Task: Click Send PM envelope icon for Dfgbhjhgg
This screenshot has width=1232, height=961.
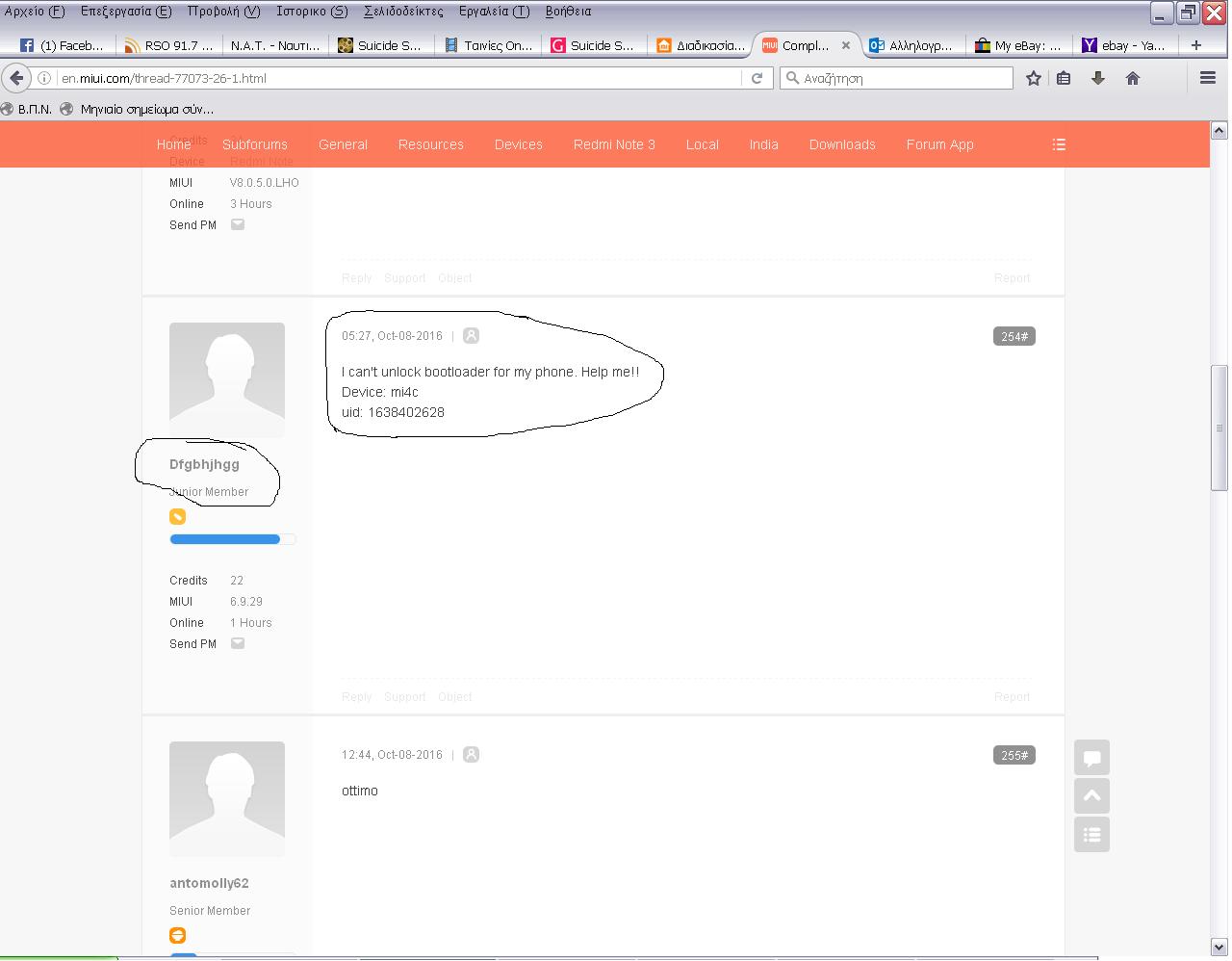Action: [238, 643]
